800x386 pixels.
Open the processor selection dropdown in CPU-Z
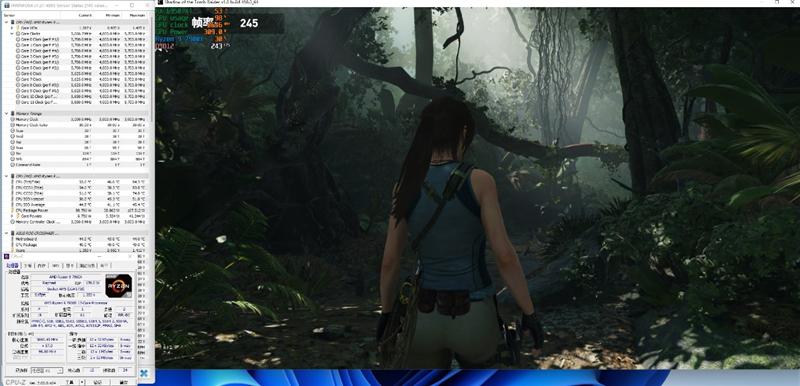[47, 370]
